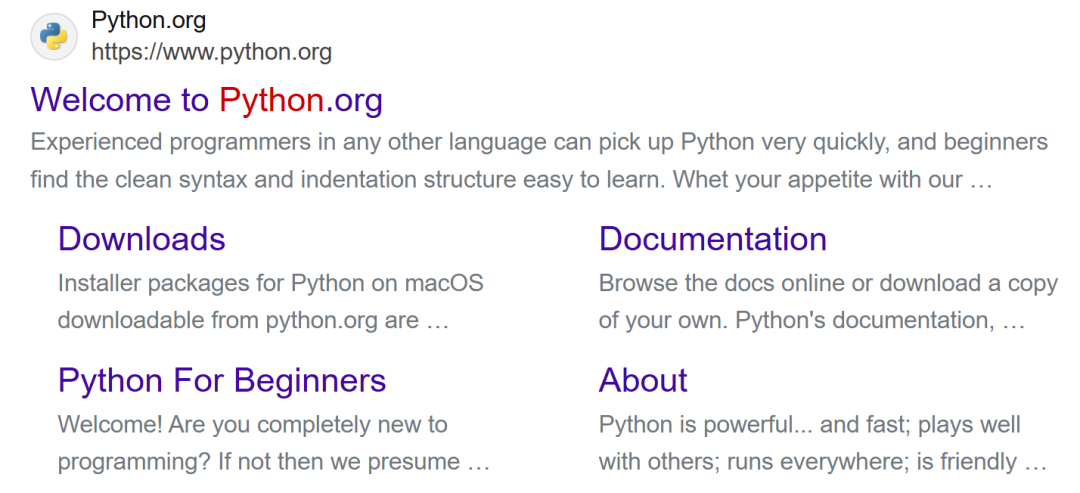Viewport: 1080px width, 493px height.
Task: Click the 'Browse the docs online' snippet line
Action: pos(828,283)
